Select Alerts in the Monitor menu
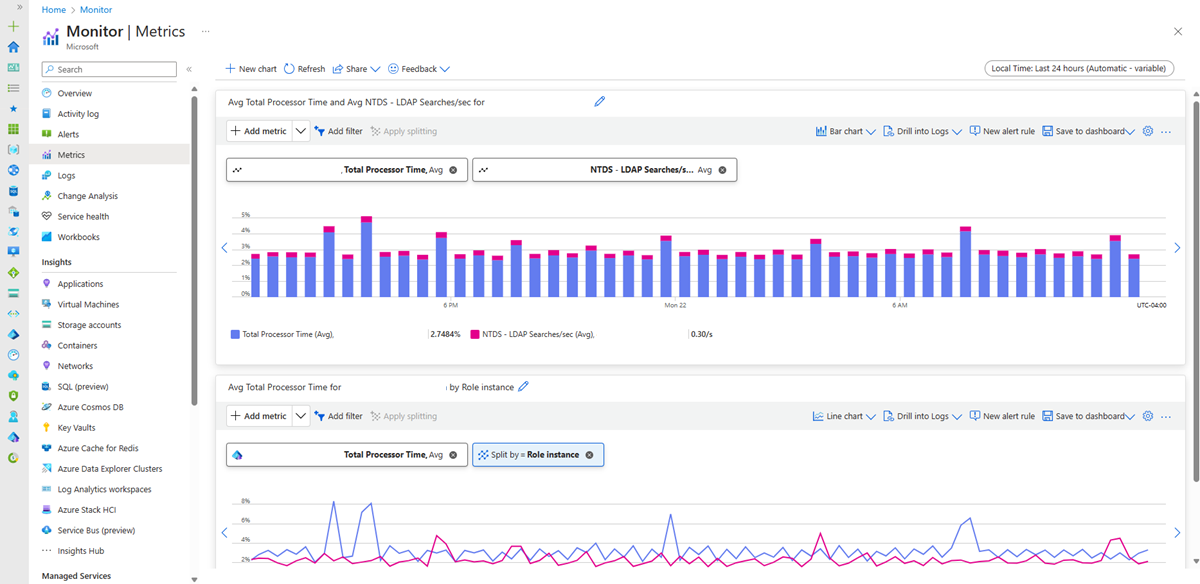 (x=68, y=134)
